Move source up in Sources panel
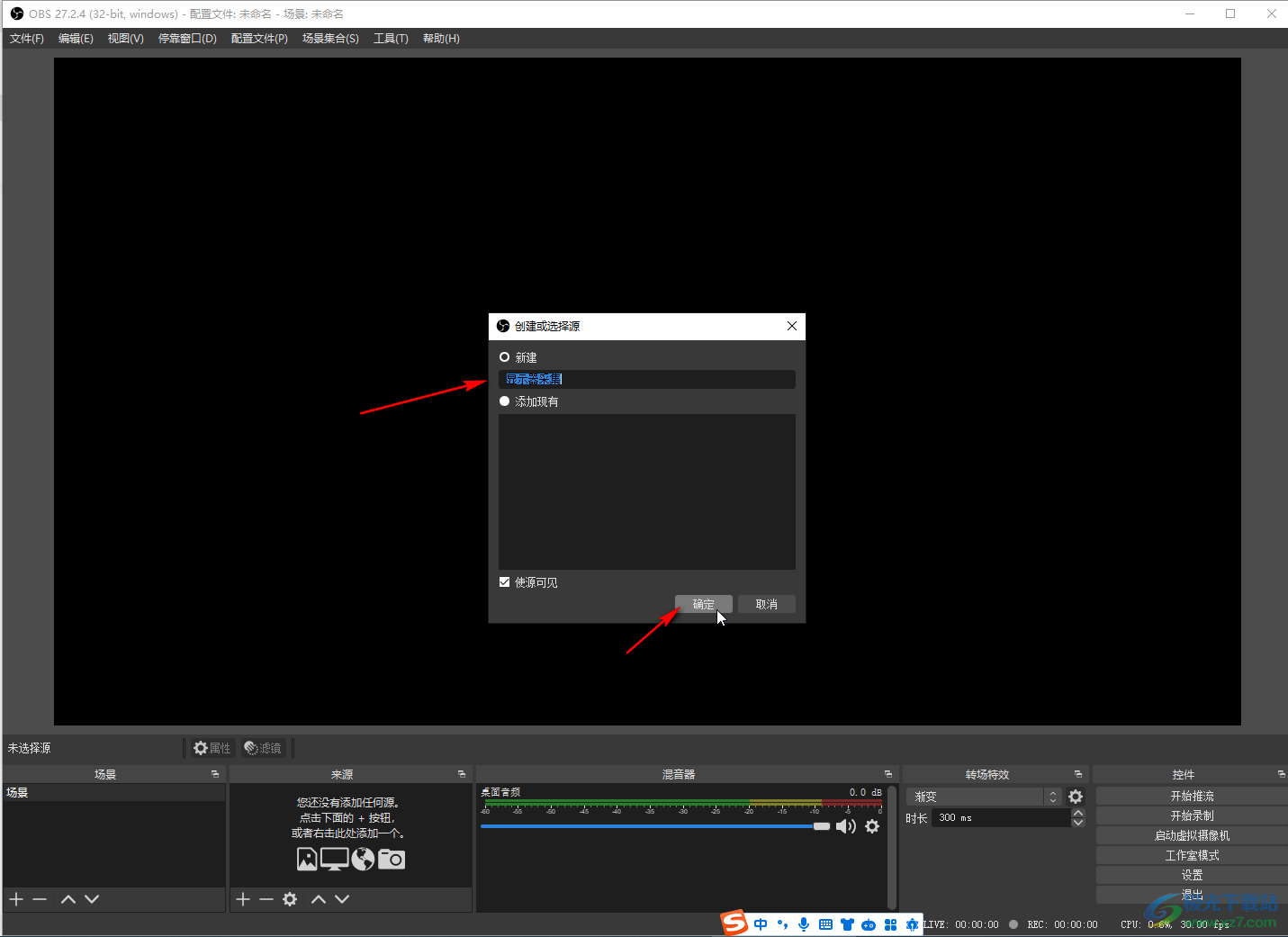Screen dimensions: 1288x937 point(319,899)
